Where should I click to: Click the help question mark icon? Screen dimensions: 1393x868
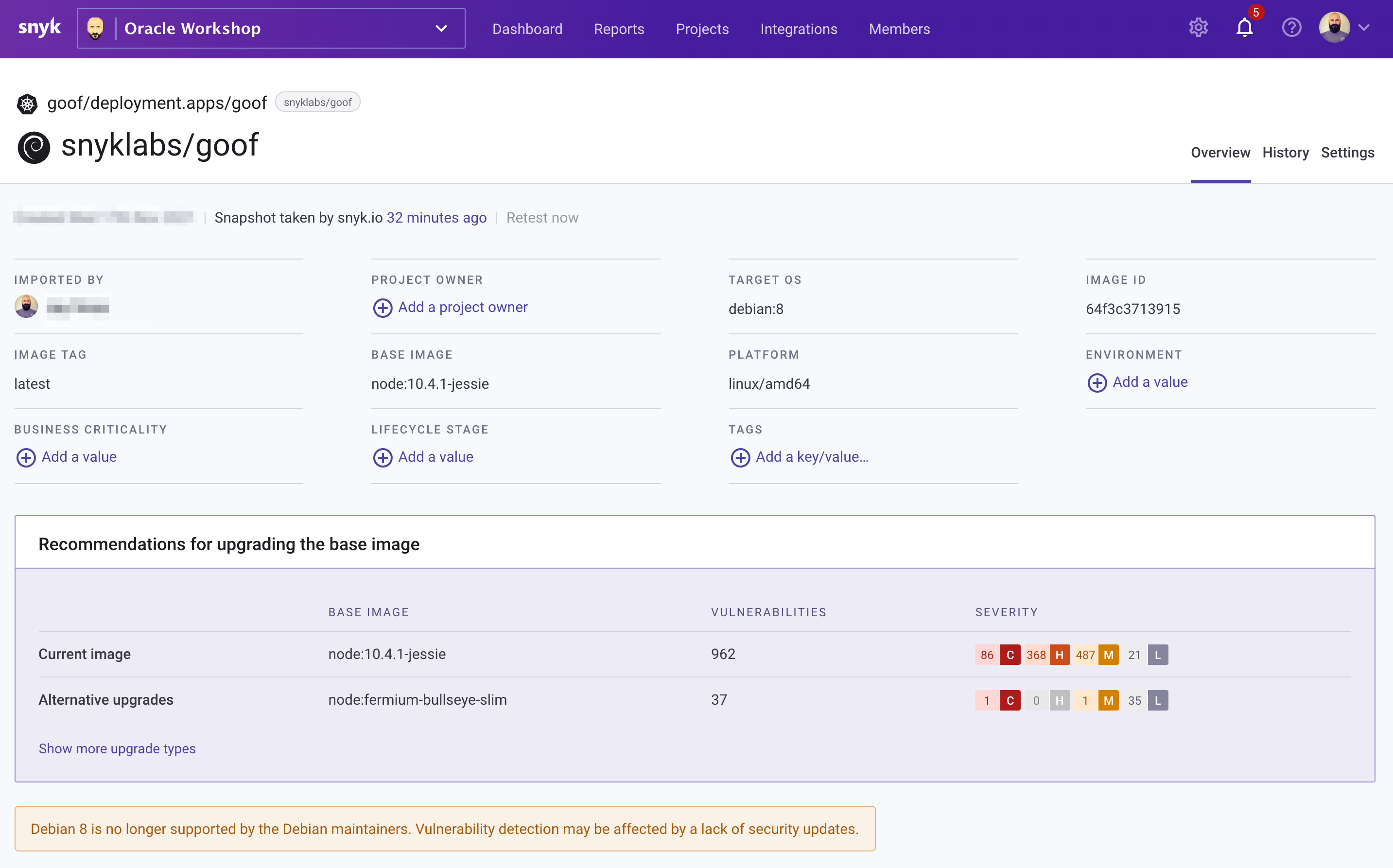point(1291,28)
